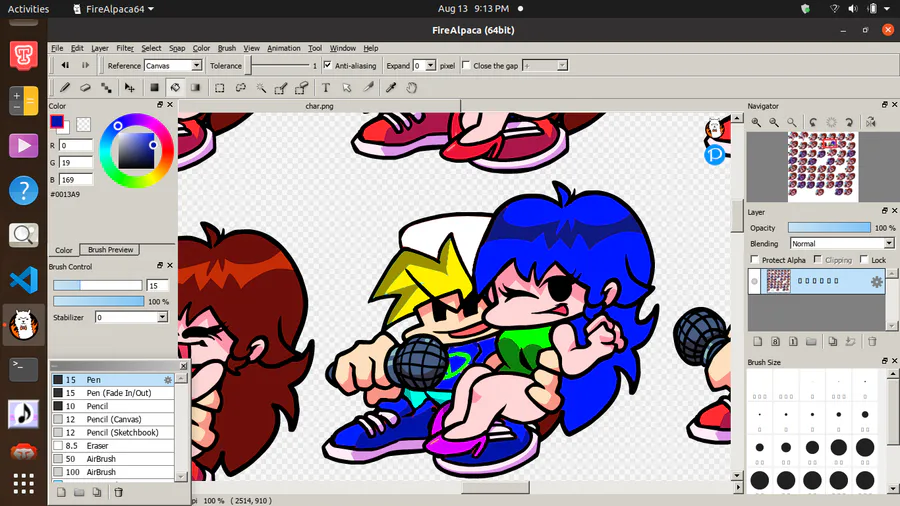
Task: Select the transparent color swatch
Action: coord(84,123)
